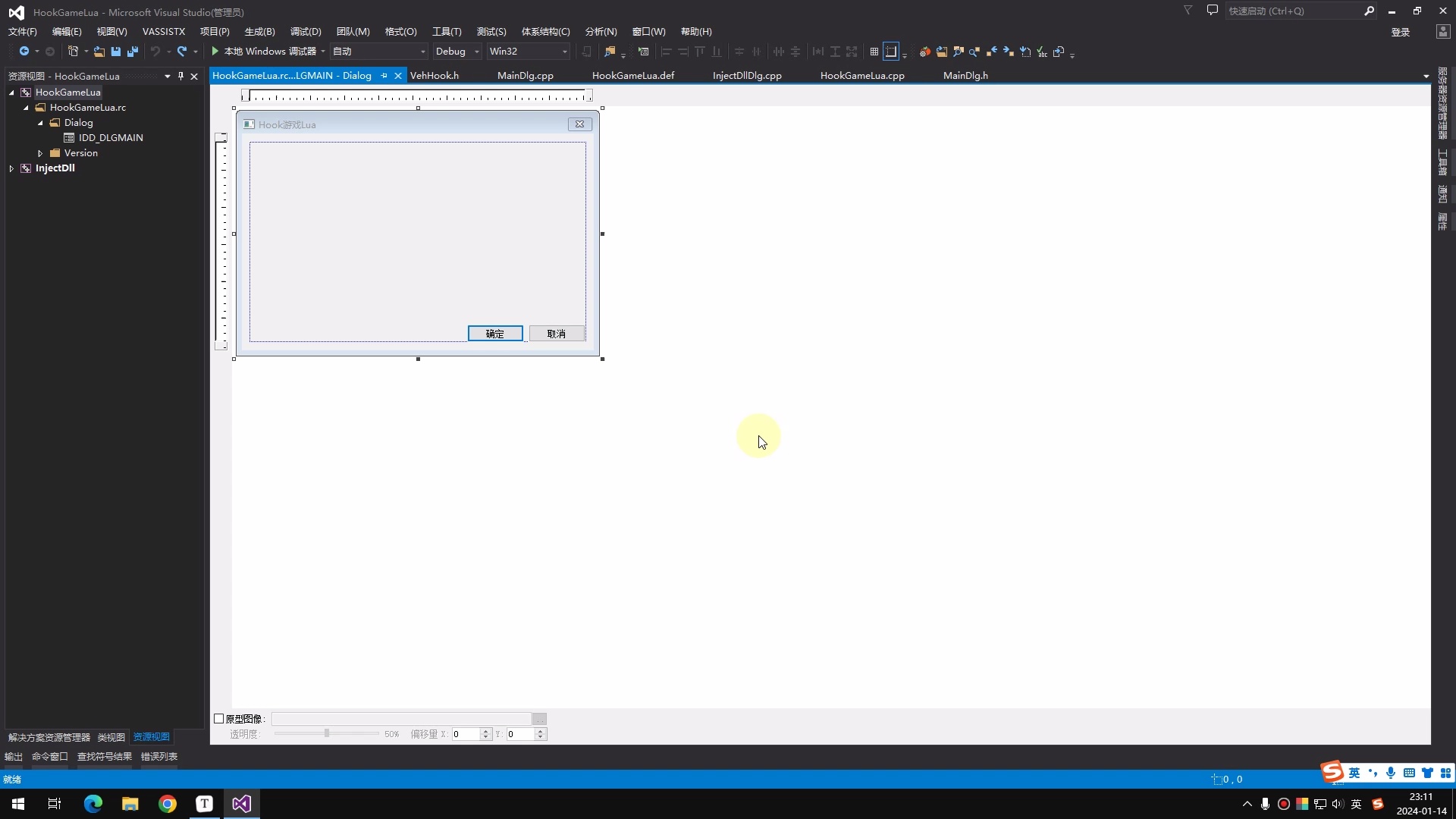Screen dimensions: 1456x819
Task: Pin the Resource View panel
Action: tap(180, 76)
